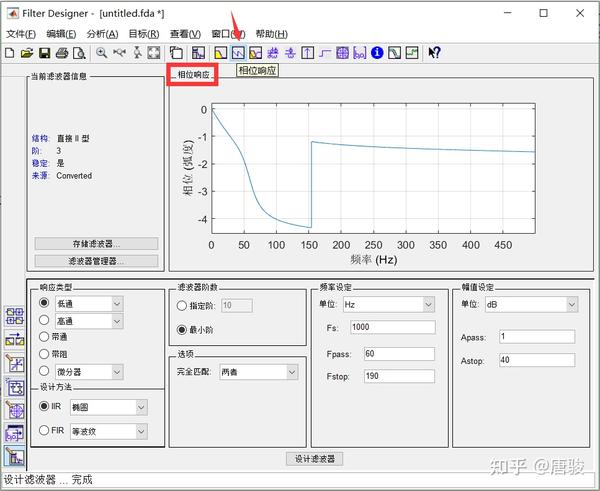600x491 pixels.
Task: Open the 目标(R) menu
Action: (144, 34)
